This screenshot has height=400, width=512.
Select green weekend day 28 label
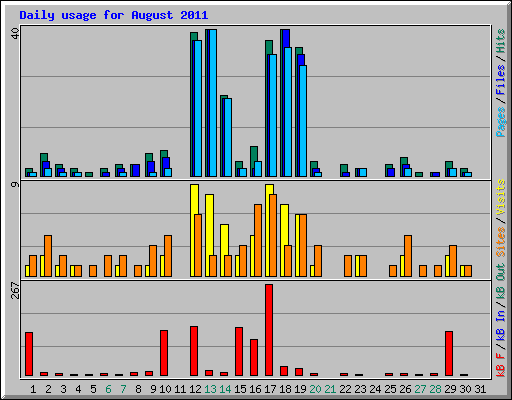tap(435, 389)
